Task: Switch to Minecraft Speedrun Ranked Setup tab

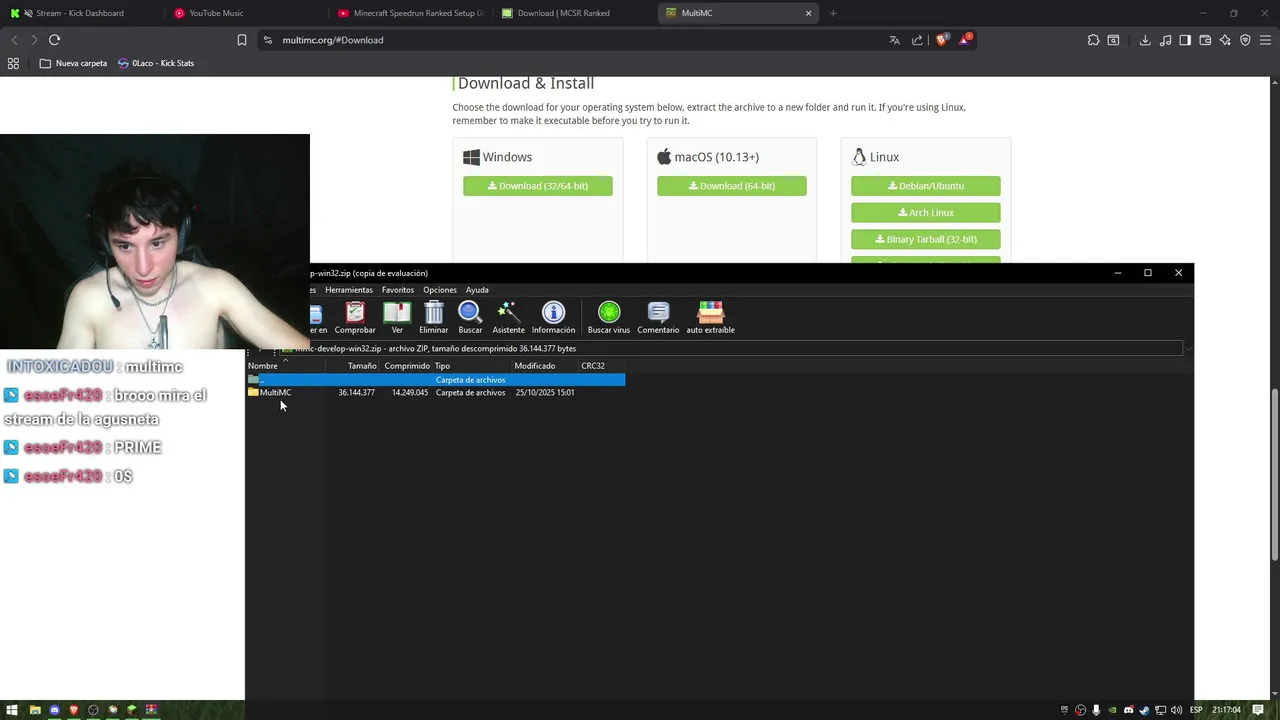Action: [x=410, y=13]
